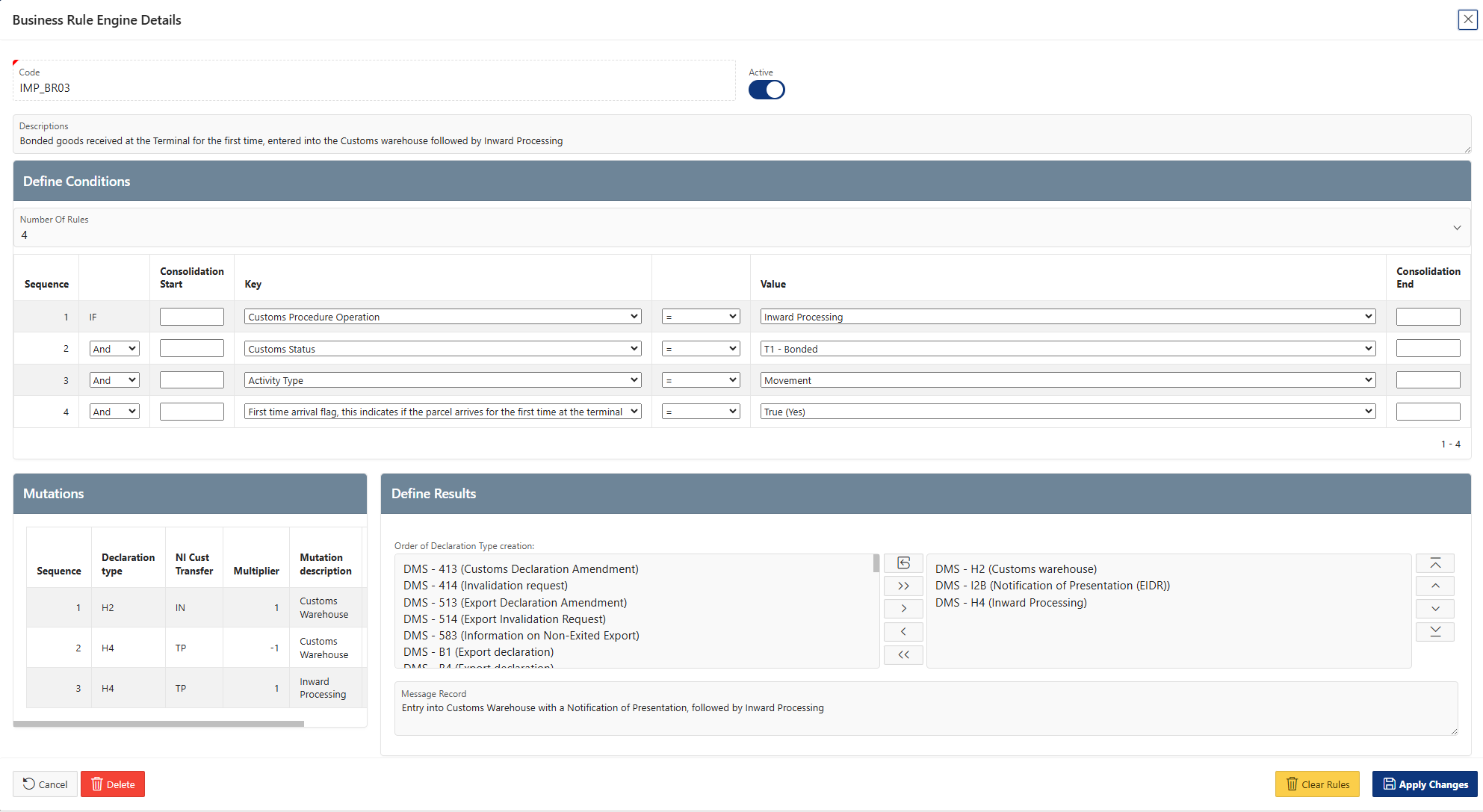Screen dimensions: 1483x812
Task: Click Consolidation End field in row 4
Action: click(1428, 412)
